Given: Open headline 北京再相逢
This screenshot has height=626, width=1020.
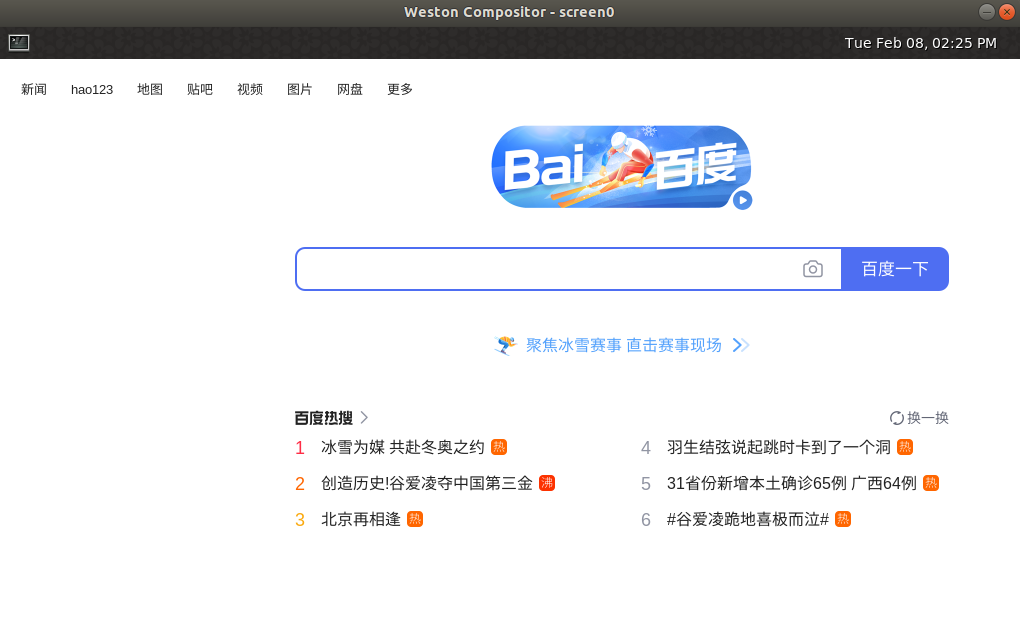Looking at the screenshot, I should pos(361,519).
